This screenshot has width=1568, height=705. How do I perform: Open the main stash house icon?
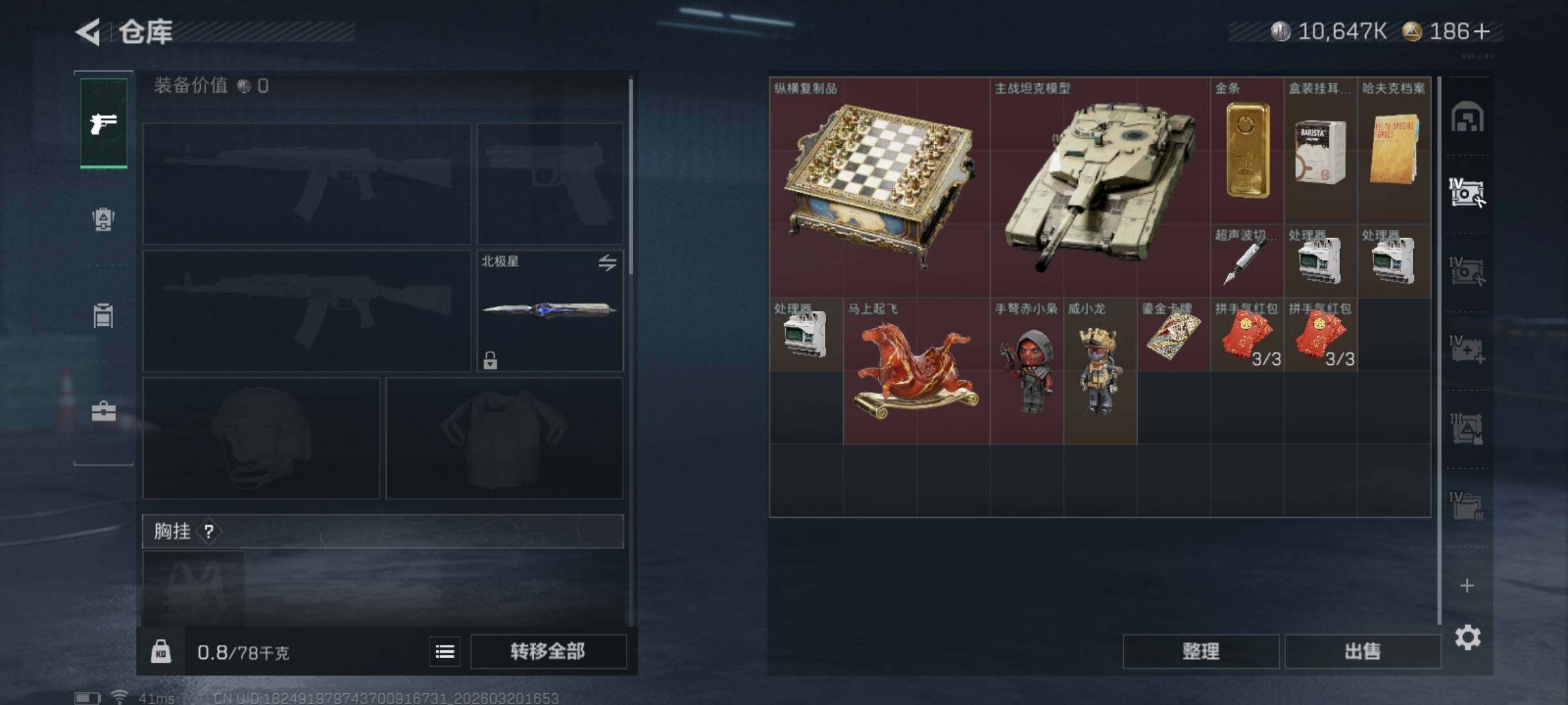(1467, 117)
